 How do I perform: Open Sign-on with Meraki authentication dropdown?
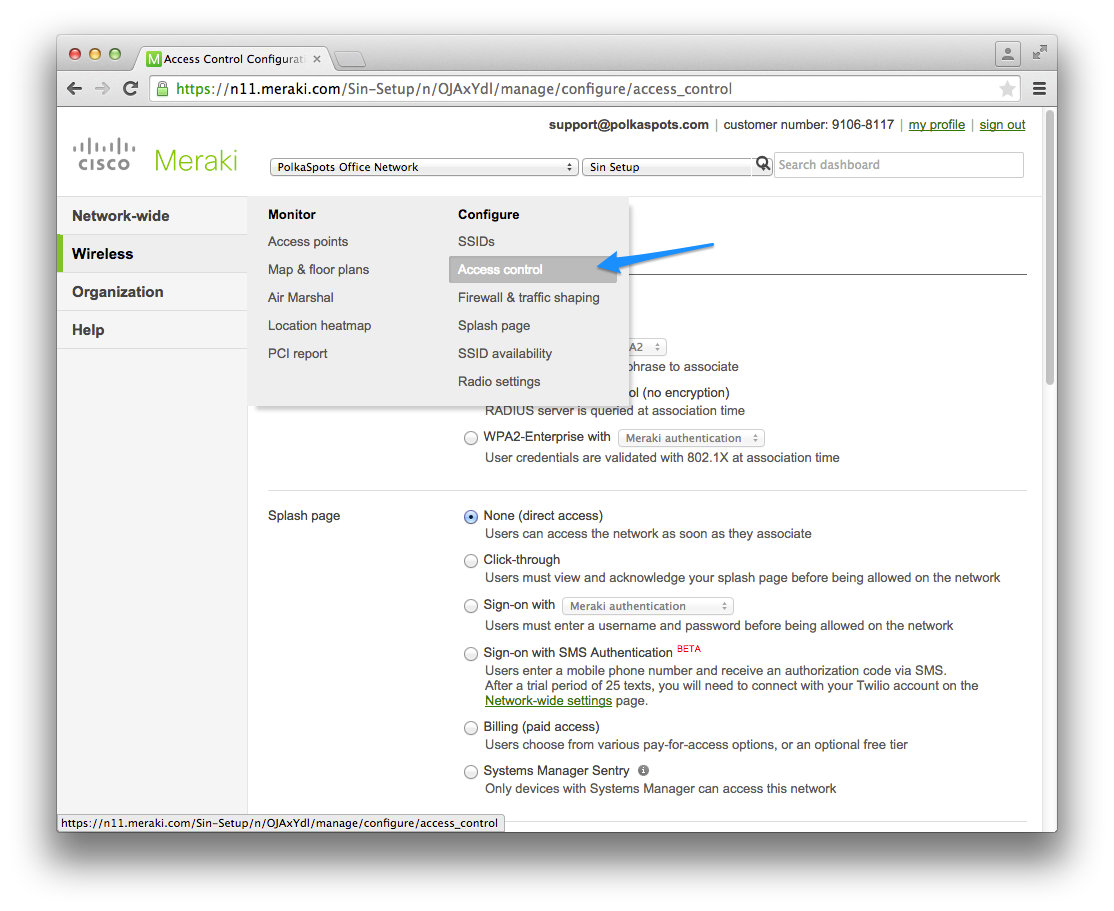pos(648,606)
